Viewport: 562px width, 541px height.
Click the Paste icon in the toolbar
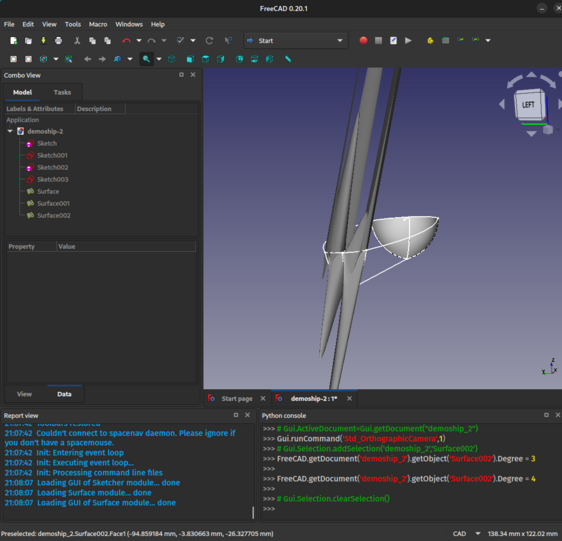tap(107, 41)
